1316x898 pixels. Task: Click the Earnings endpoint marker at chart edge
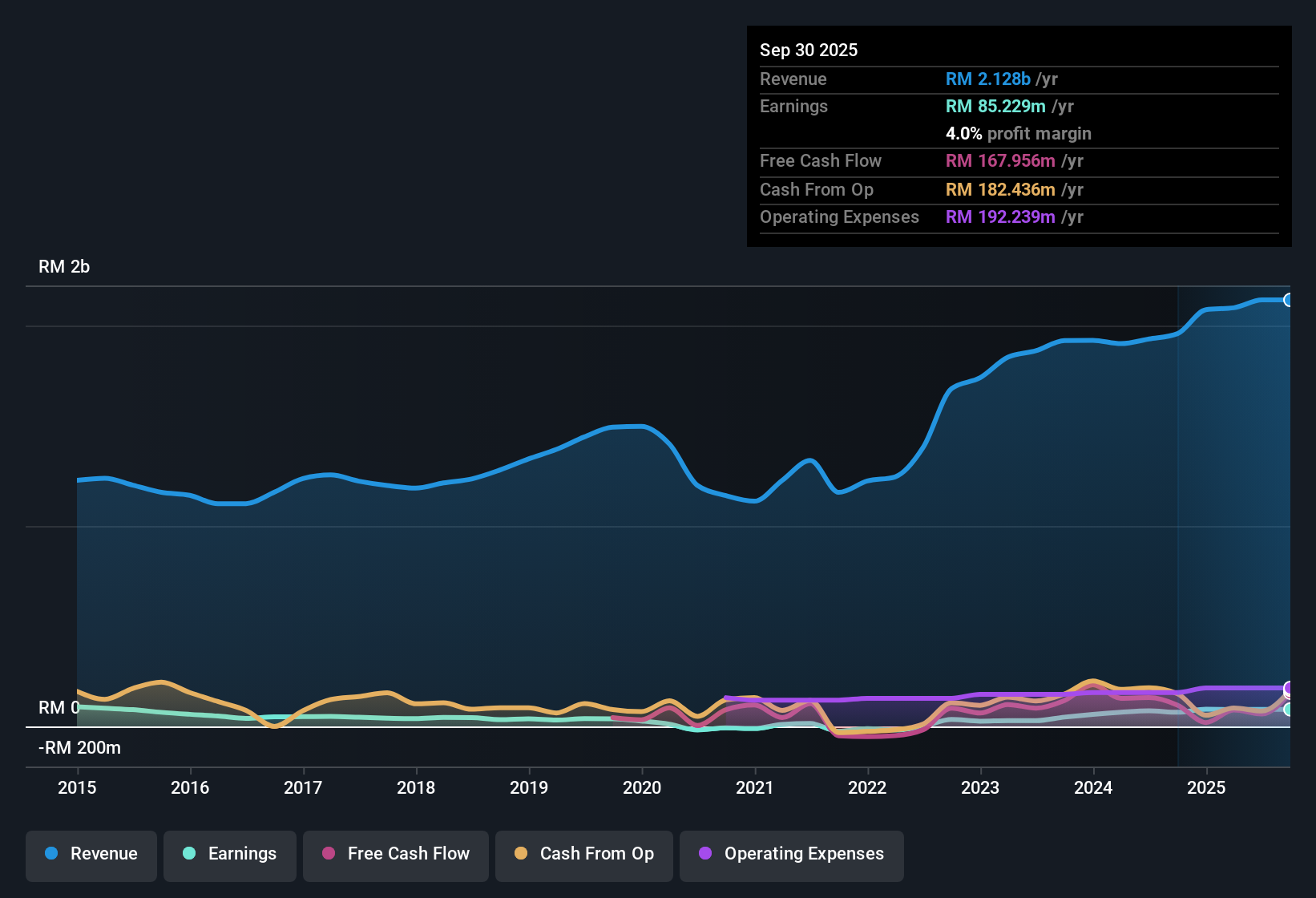pos(1289,710)
